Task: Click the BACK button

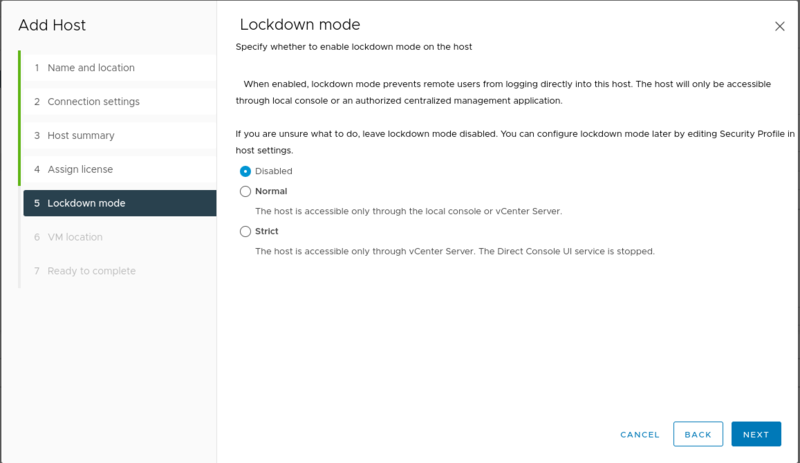Action: click(x=698, y=434)
